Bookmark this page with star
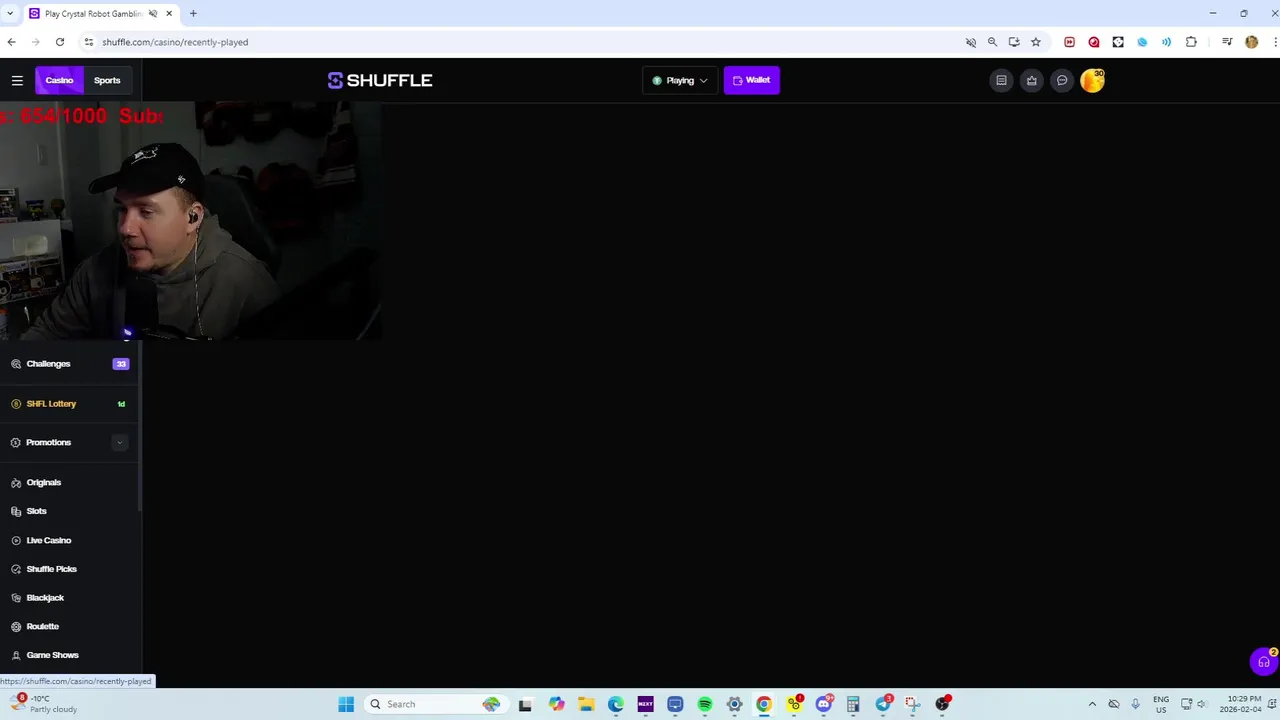Viewport: 1280px width, 720px height. point(1036,42)
